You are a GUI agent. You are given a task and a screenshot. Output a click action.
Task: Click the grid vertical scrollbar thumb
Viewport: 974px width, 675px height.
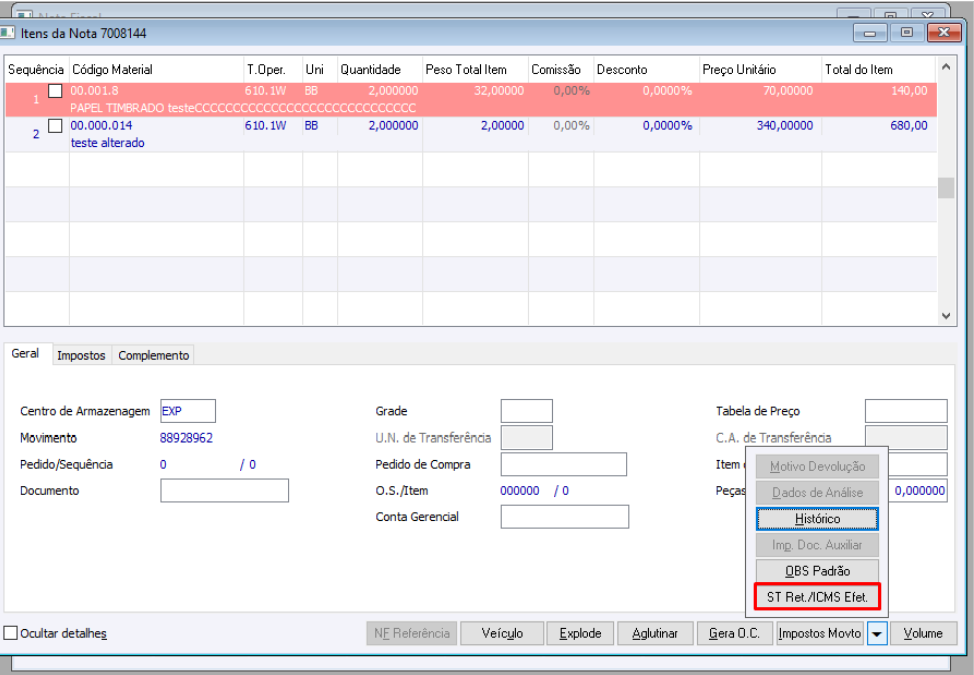coord(945,188)
